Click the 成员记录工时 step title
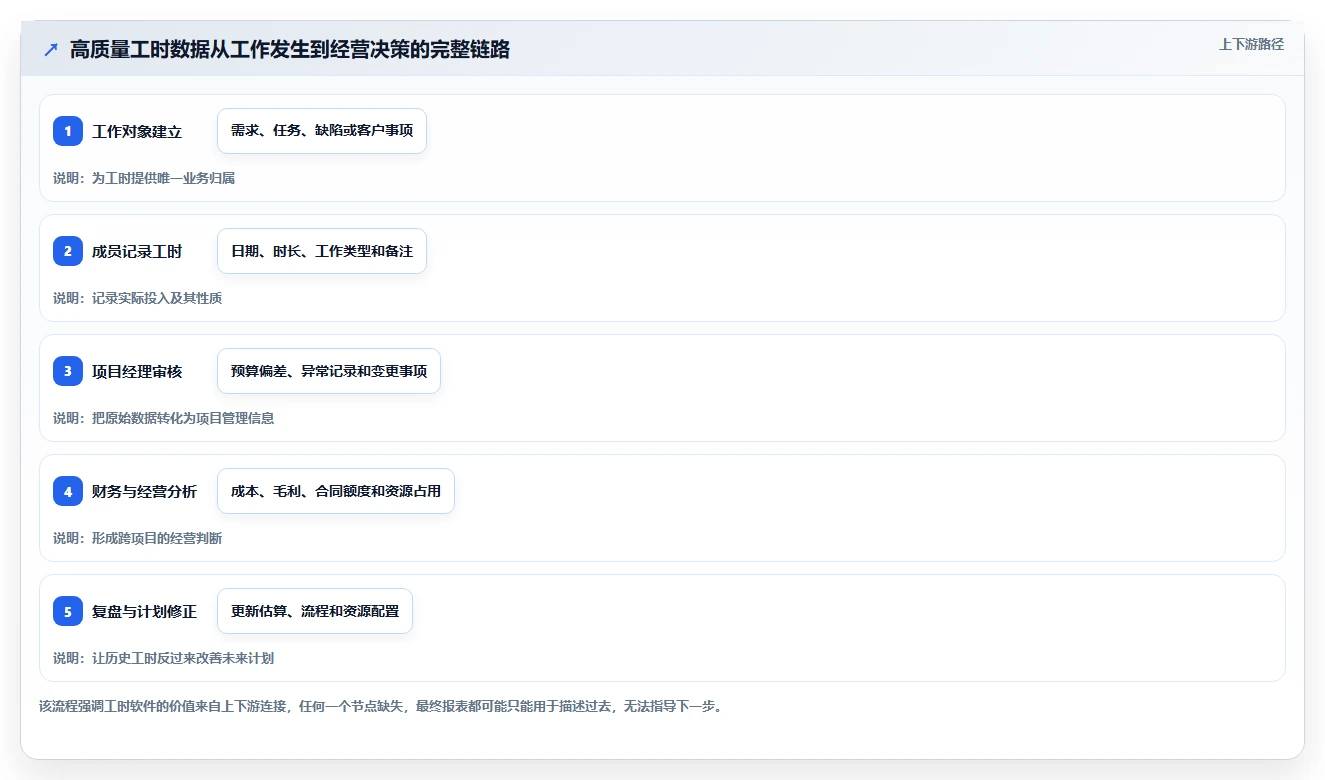1325x780 pixels. click(137, 252)
